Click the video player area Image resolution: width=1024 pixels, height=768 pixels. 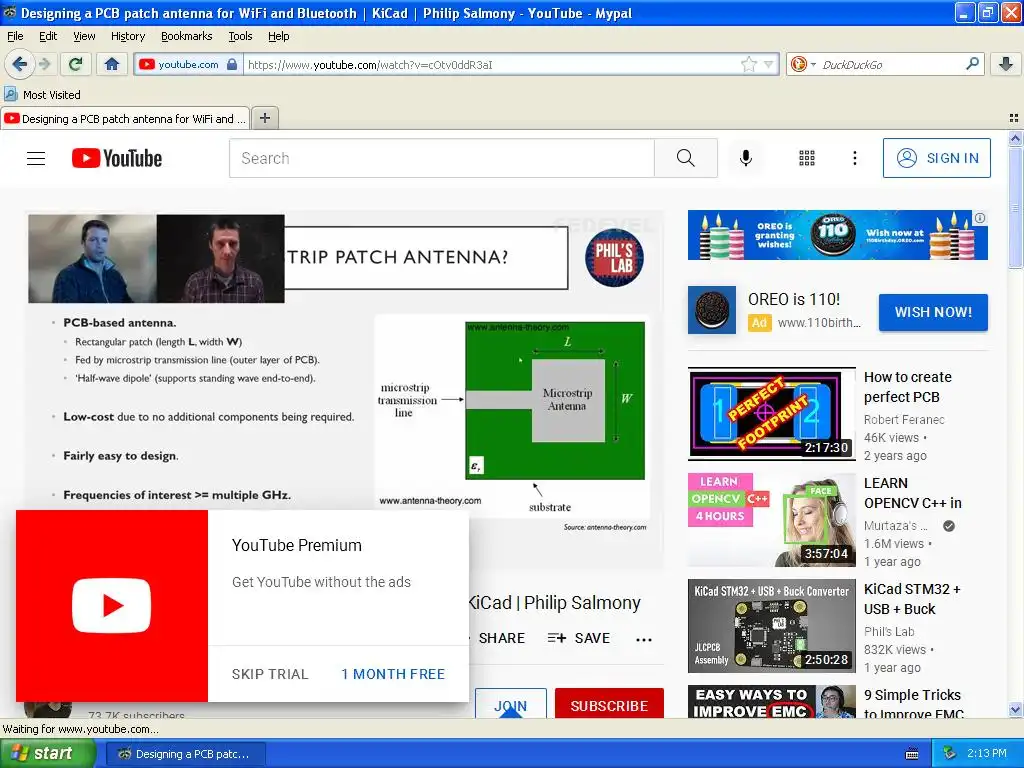(x=345, y=389)
